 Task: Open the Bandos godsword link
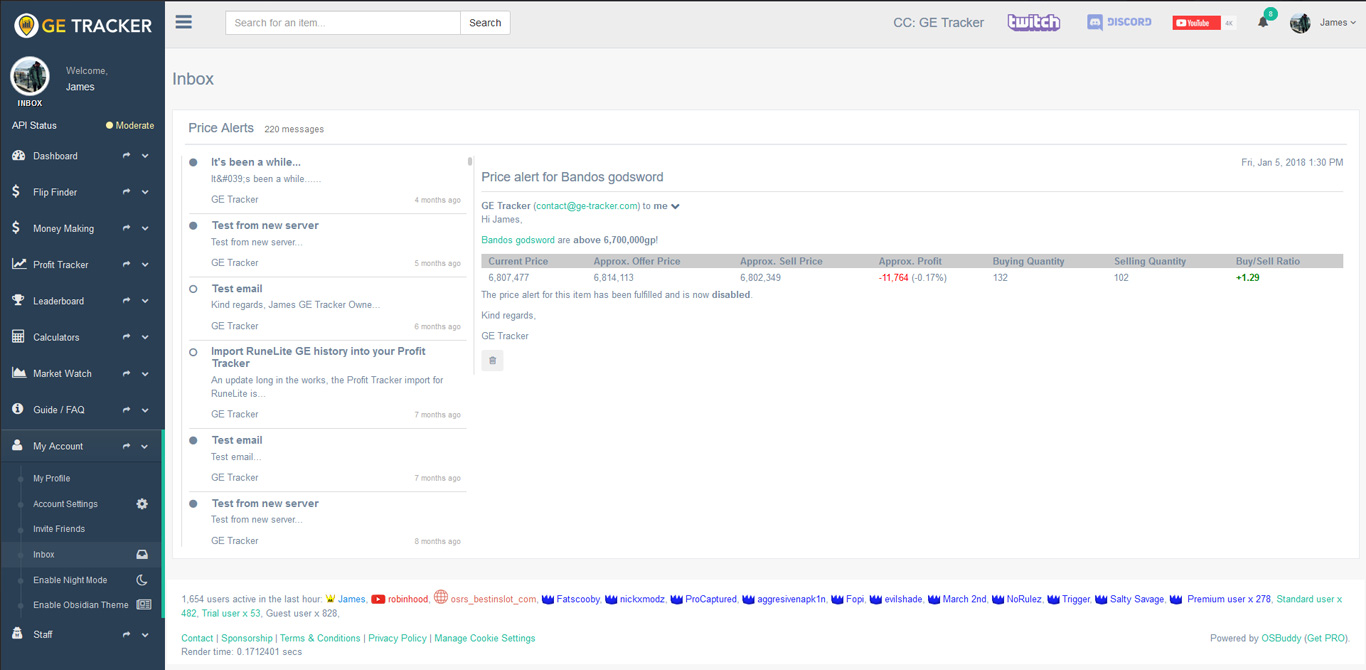coord(517,240)
